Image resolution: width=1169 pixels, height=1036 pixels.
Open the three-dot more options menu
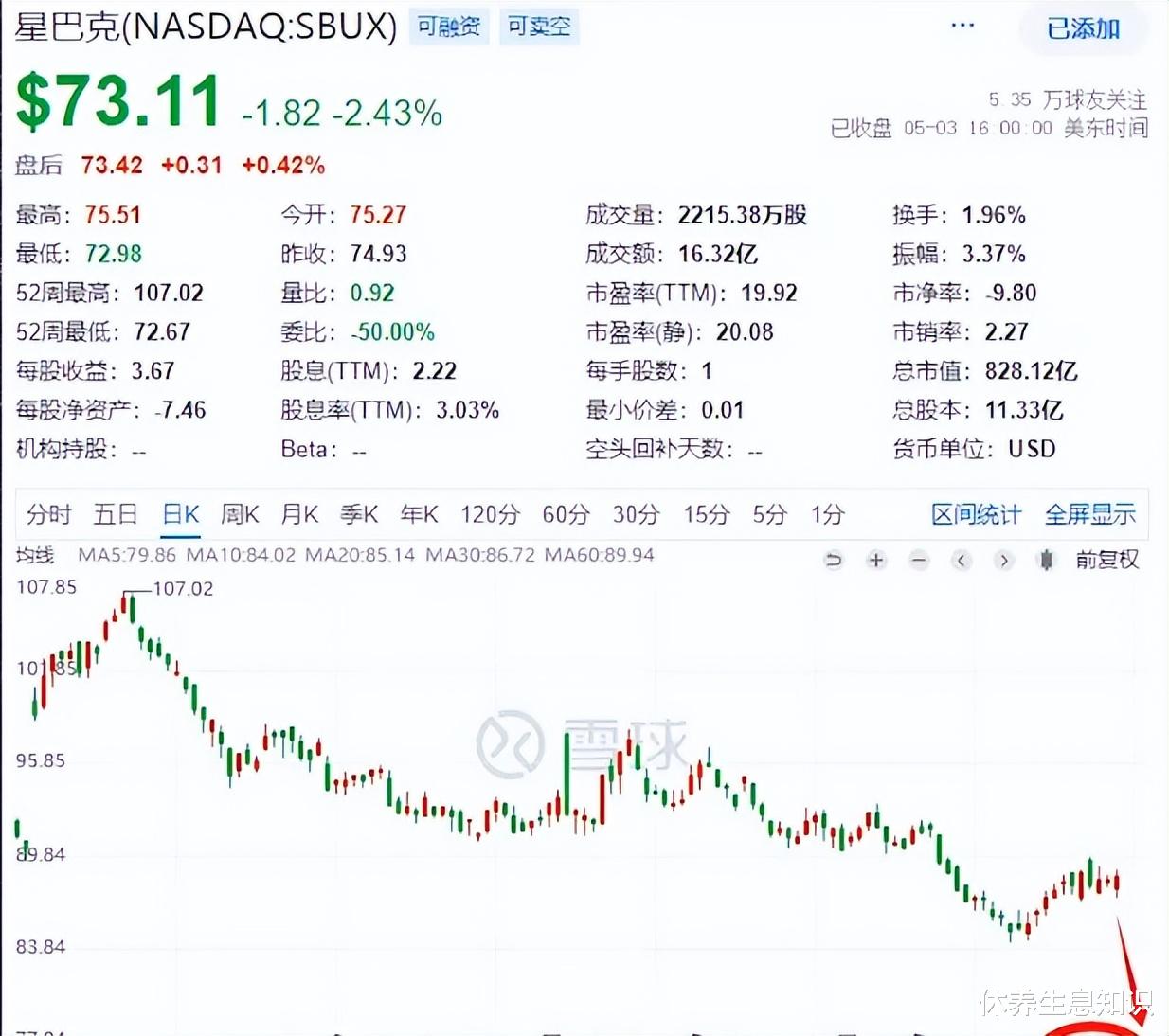[962, 26]
